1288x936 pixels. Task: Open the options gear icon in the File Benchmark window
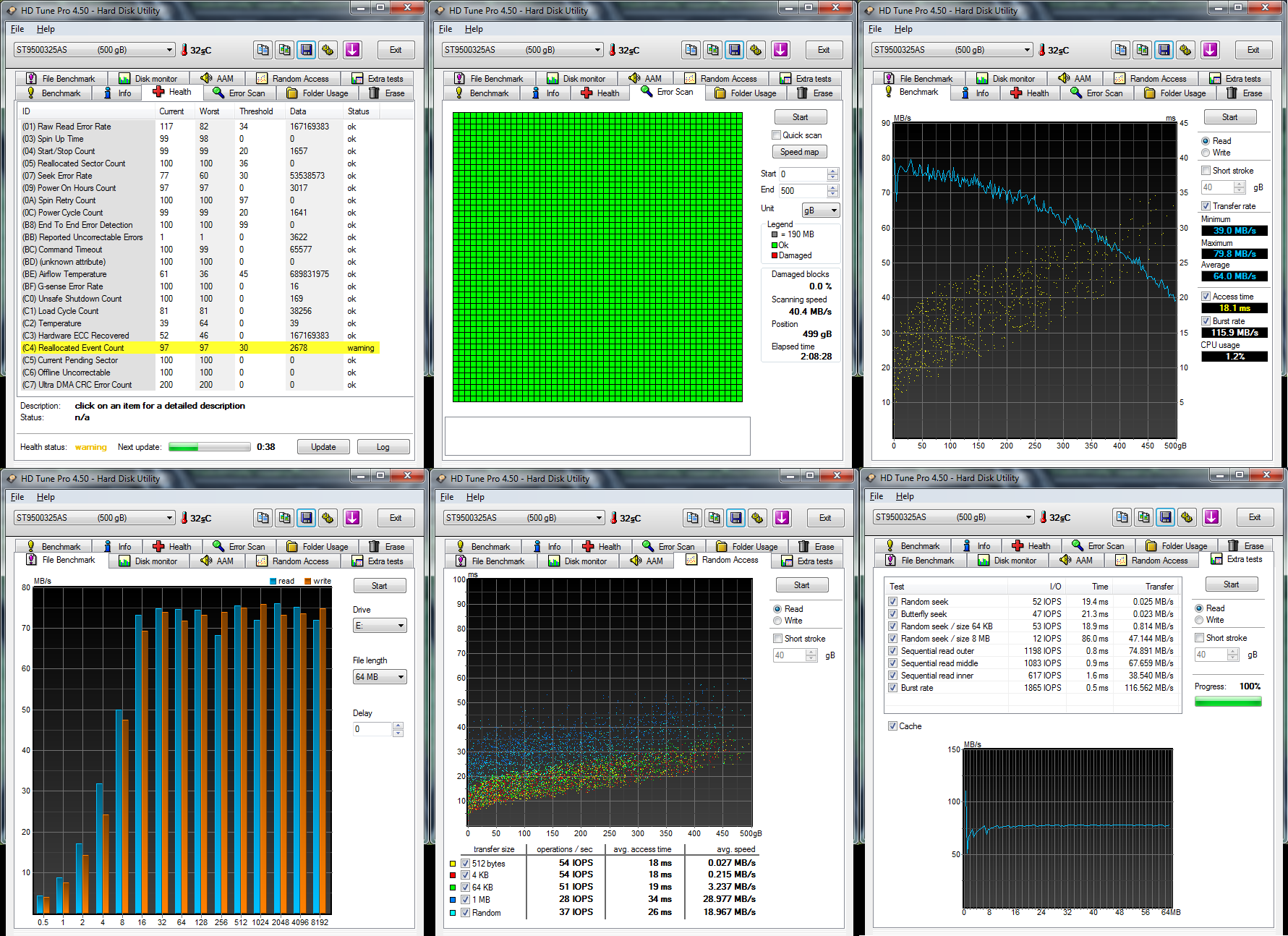tap(328, 518)
